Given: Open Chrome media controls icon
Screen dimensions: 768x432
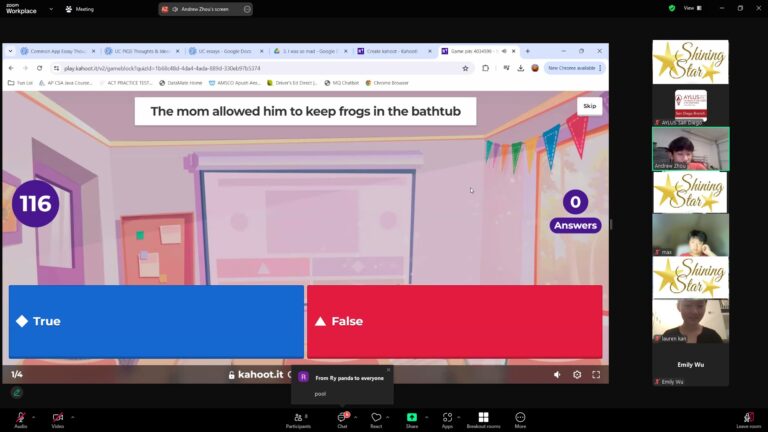Looking at the screenshot, I should [506, 68].
